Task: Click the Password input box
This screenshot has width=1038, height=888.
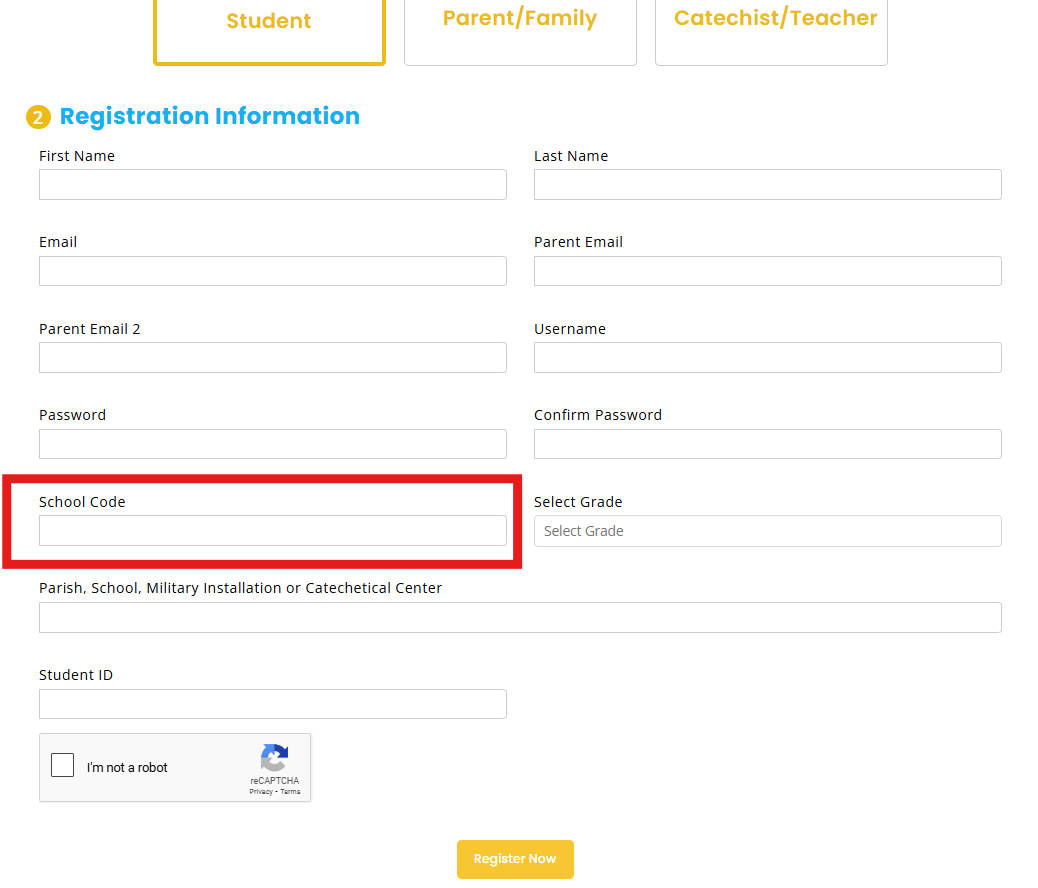Action: click(x=272, y=444)
